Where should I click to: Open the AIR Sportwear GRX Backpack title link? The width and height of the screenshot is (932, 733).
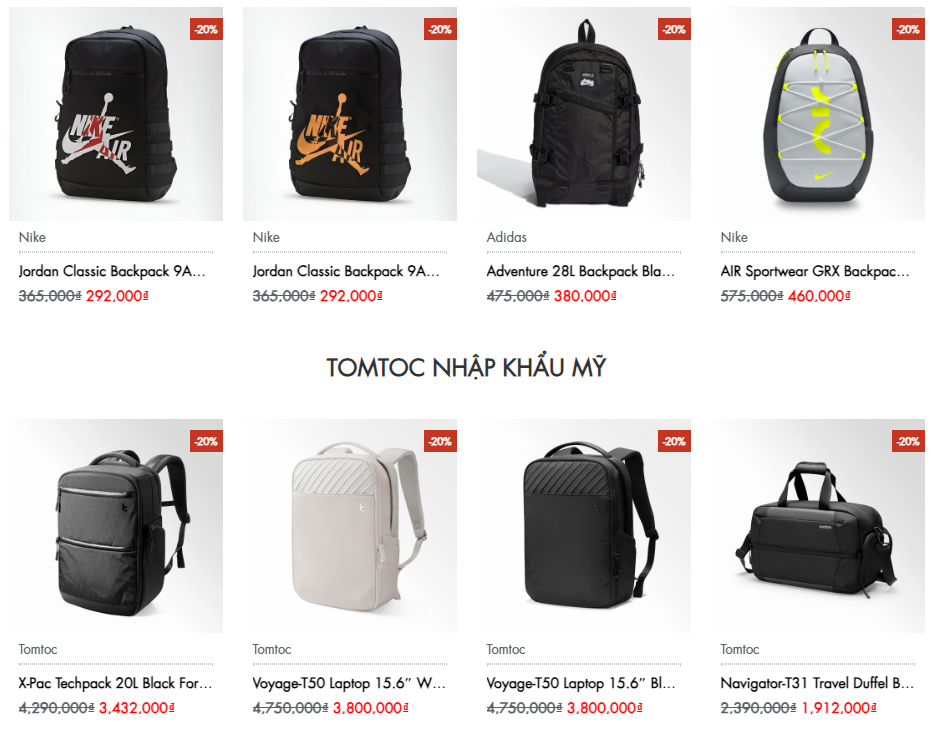coord(815,271)
